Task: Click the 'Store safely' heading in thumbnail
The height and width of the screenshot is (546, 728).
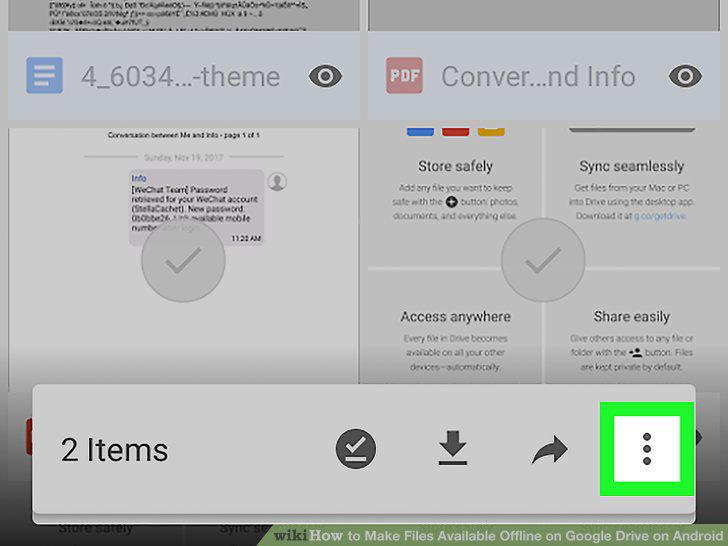Action: pyautogui.click(x=455, y=166)
